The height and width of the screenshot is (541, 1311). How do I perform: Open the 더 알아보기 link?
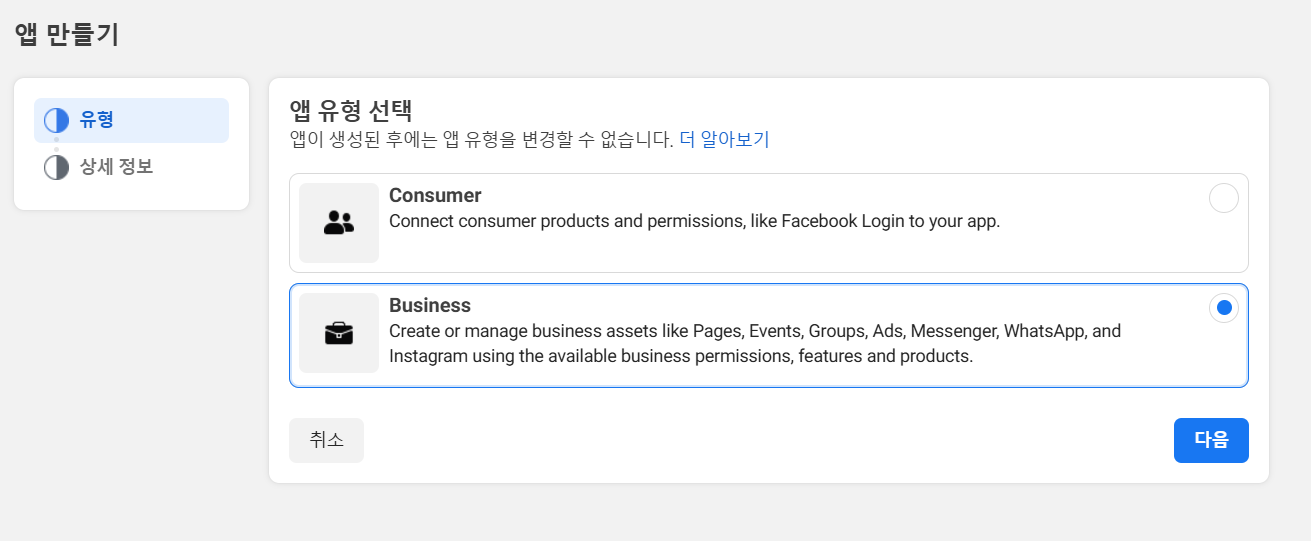coord(724,139)
